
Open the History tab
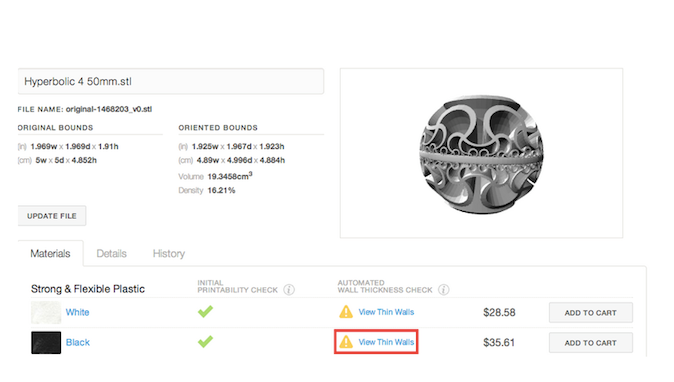(168, 254)
